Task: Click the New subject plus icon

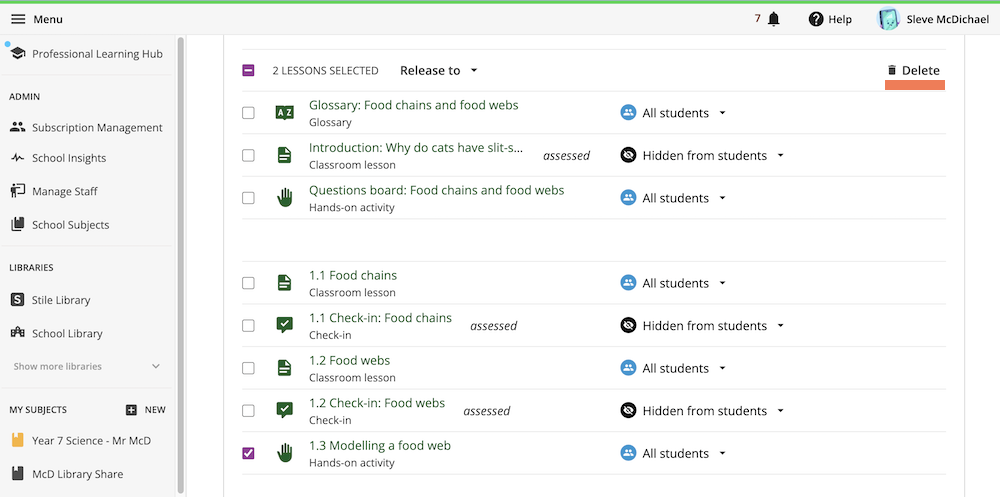Action: (x=131, y=410)
